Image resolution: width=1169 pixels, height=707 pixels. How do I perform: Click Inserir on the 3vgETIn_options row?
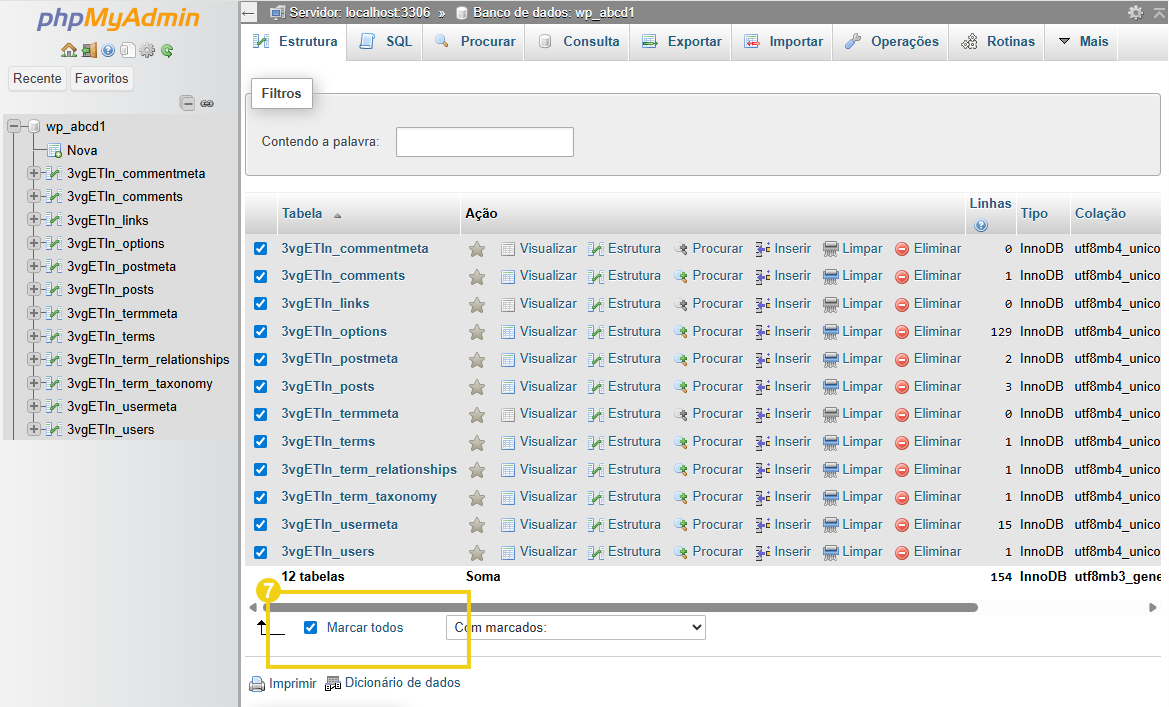790,331
